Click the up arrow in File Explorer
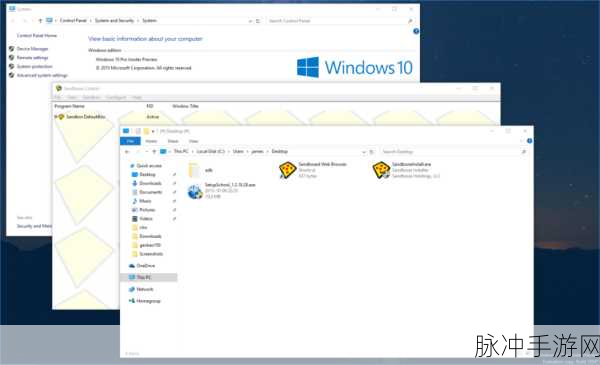Image resolution: width=600 pixels, height=365 pixels. tap(154, 152)
